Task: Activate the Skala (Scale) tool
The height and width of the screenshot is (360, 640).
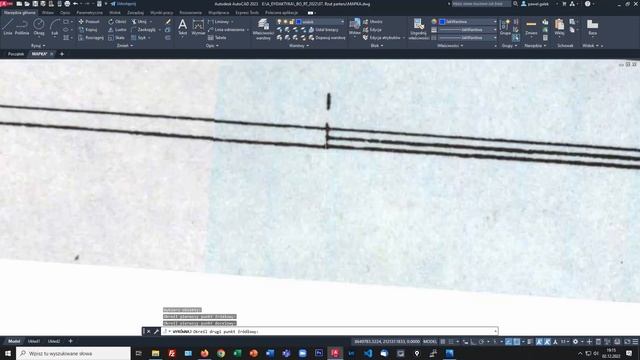Action: [x=116, y=38]
